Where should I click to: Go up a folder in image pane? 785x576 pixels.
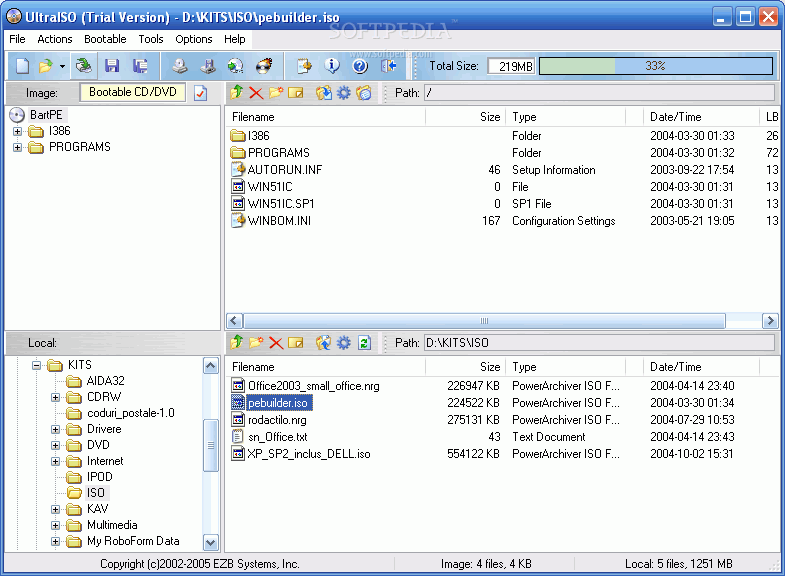click(x=236, y=93)
